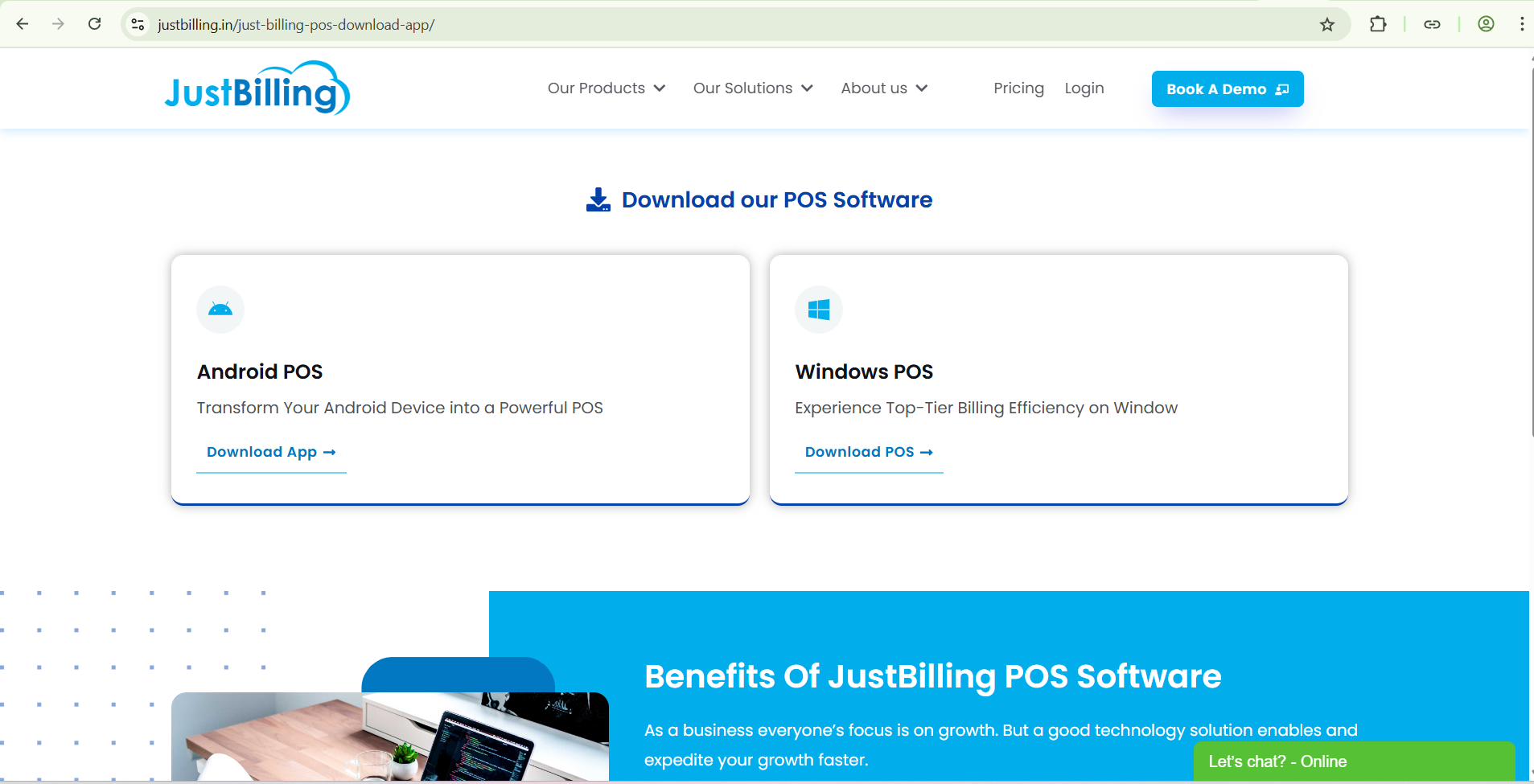Reload the current page
The image size is (1534, 784).
click(x=95, y=24)
